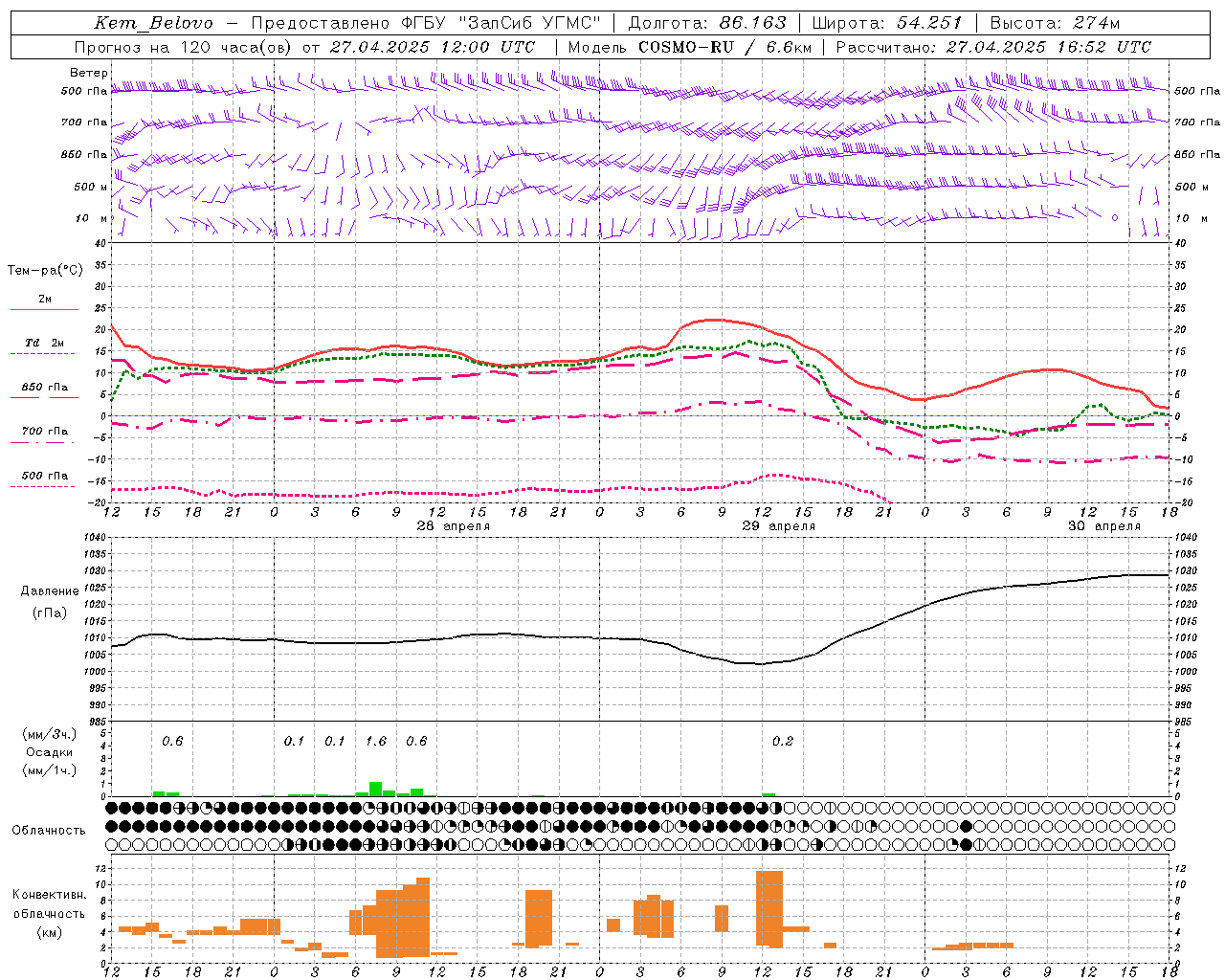Image resolution: width=1225 pixels, height=980 pixels.
Task: Click the red 2м temperature legend line
Action: tap(44, 309)
